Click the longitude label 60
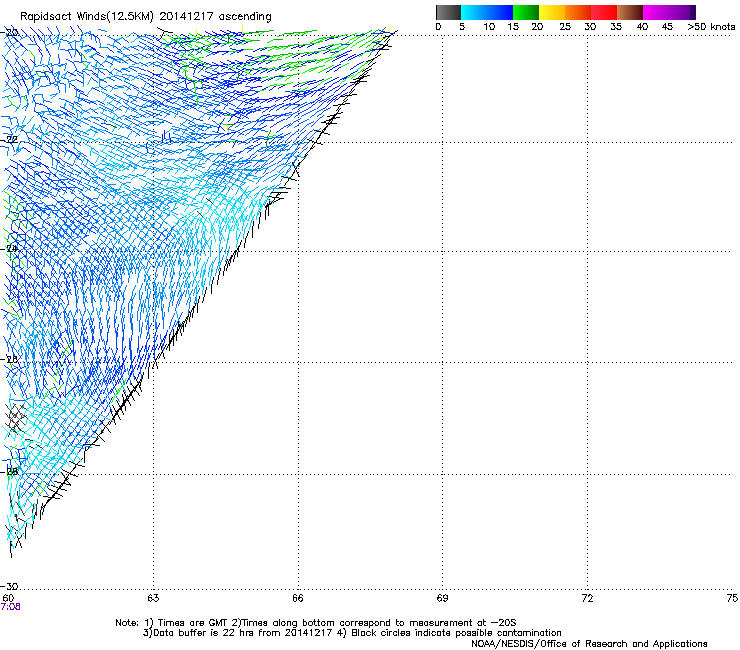The width and height of the screenshot is (740, 650). (8, 598)
